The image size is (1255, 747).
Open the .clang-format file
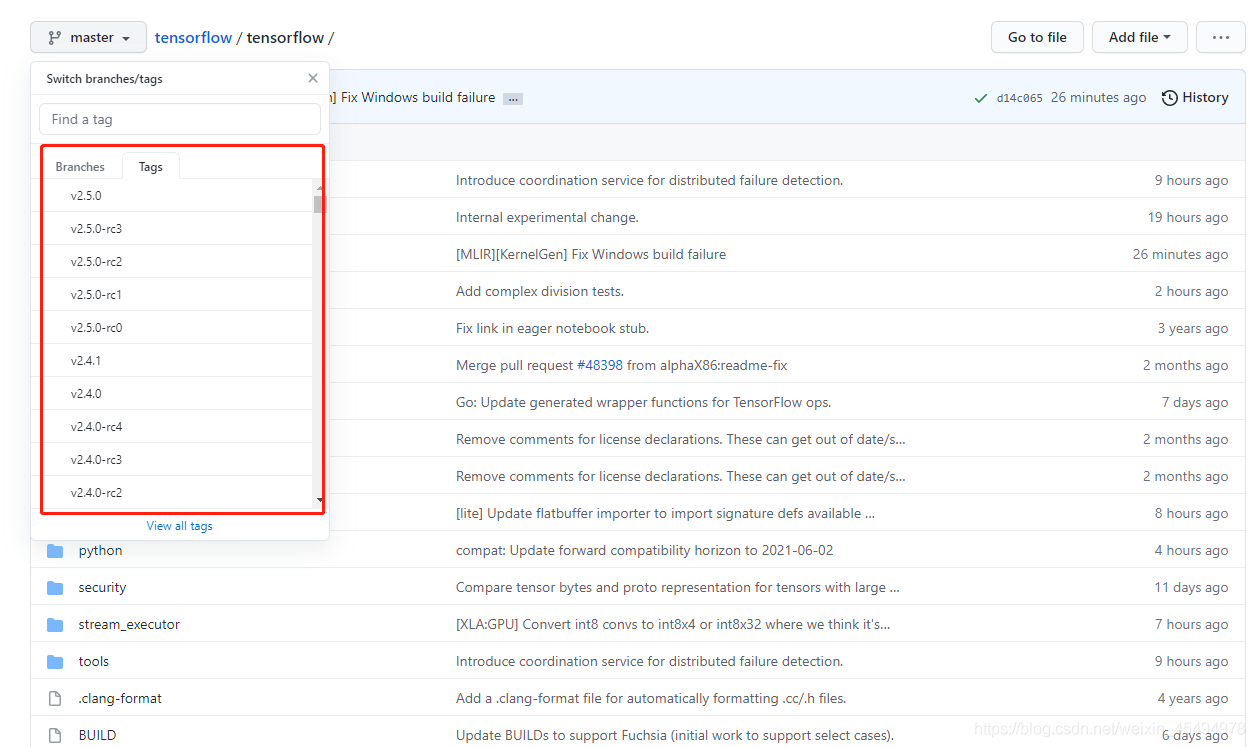coord(120,698)
